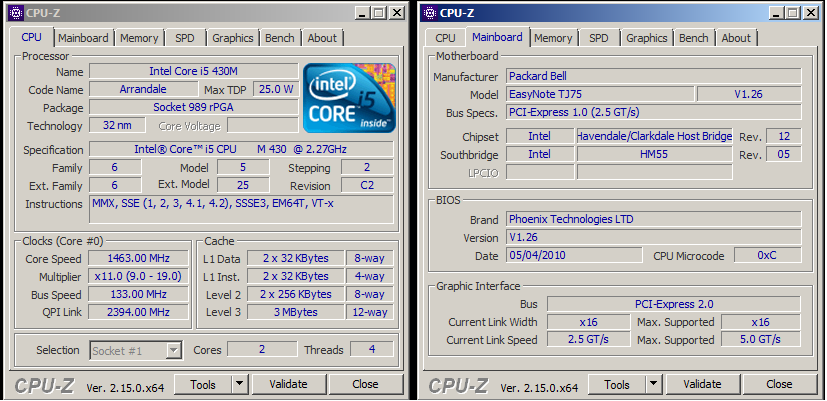Click the Multiplier value 'x11.0 (9.0 - 19.0)'
Viewport: 827px width, 401px height.
point(138,276)
